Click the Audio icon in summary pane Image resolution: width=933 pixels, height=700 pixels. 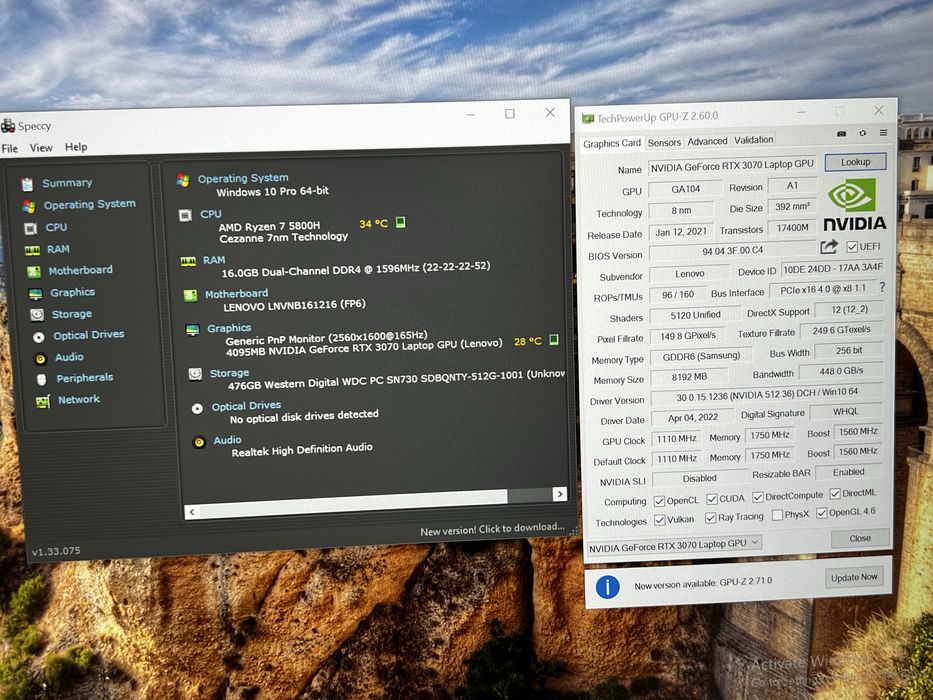coord(199,442)
